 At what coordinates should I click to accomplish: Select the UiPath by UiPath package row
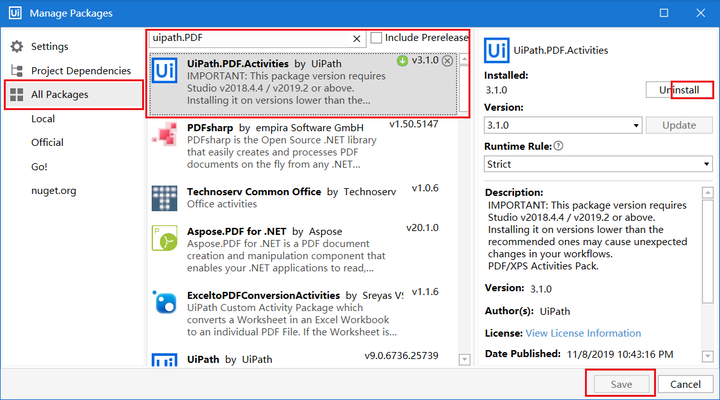tap(303, 359)
